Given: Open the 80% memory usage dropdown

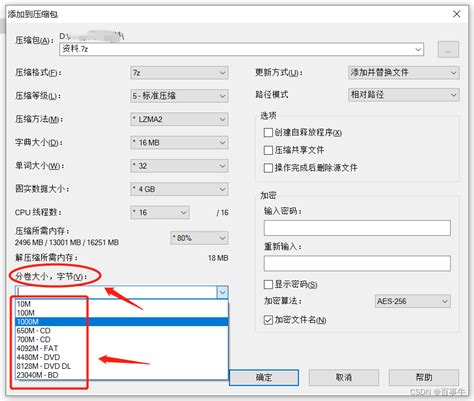Looking at the screenshot, I should coord(199,238).
